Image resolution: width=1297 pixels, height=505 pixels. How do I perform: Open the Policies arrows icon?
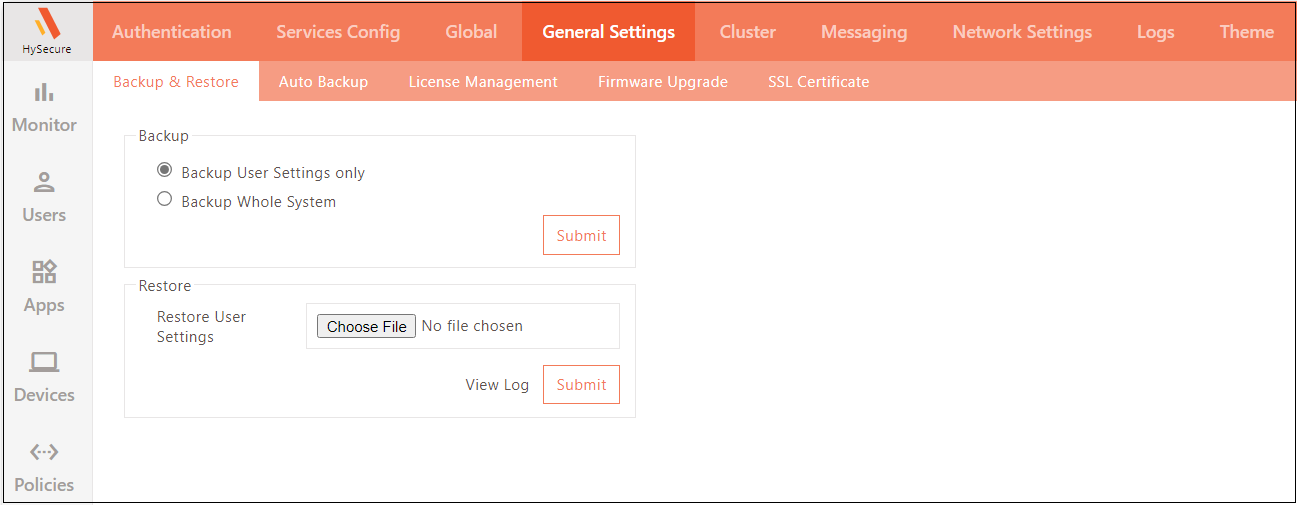pyautogui.click(x=44, y=452)
